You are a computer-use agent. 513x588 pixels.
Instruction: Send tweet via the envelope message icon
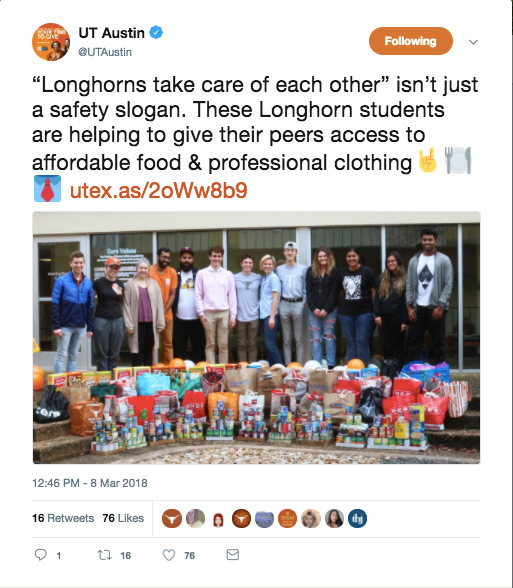pos(232,555)
